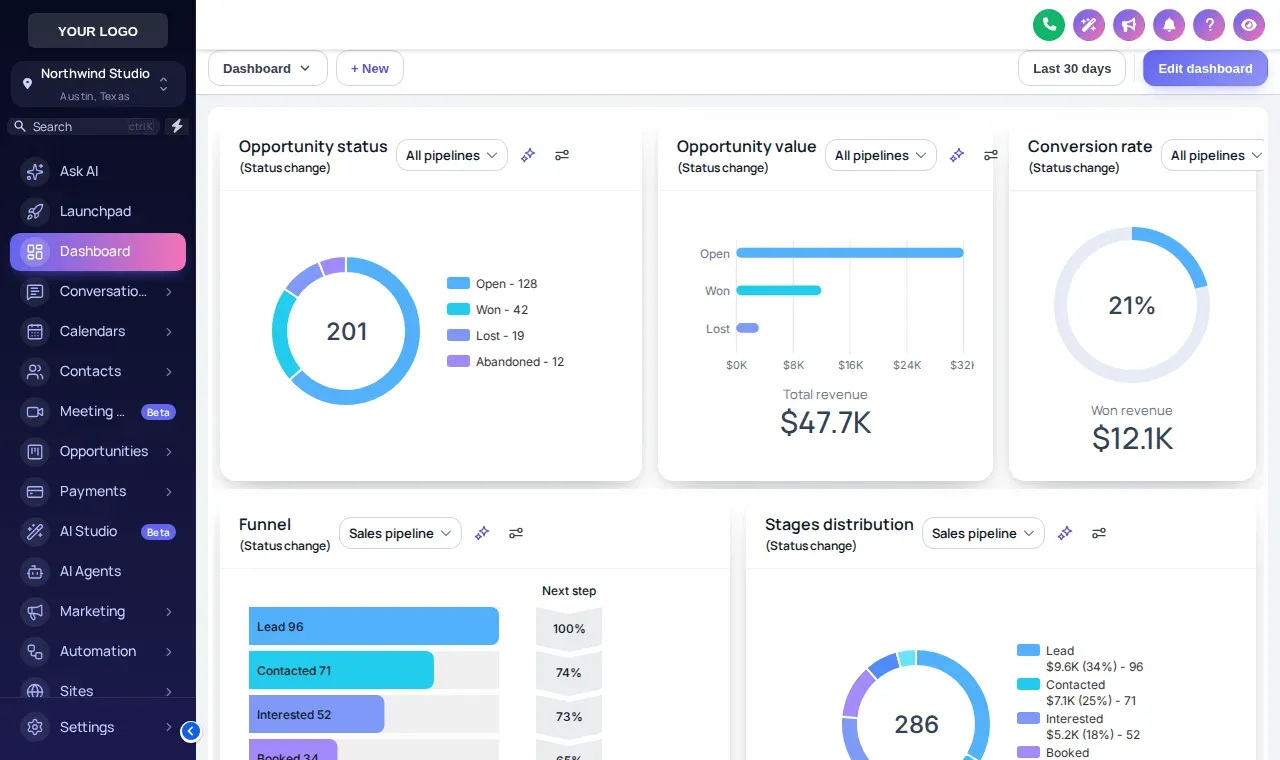Open Opportunities in the sidebar
The image size is (1280, 760).
tap(98, 451)
